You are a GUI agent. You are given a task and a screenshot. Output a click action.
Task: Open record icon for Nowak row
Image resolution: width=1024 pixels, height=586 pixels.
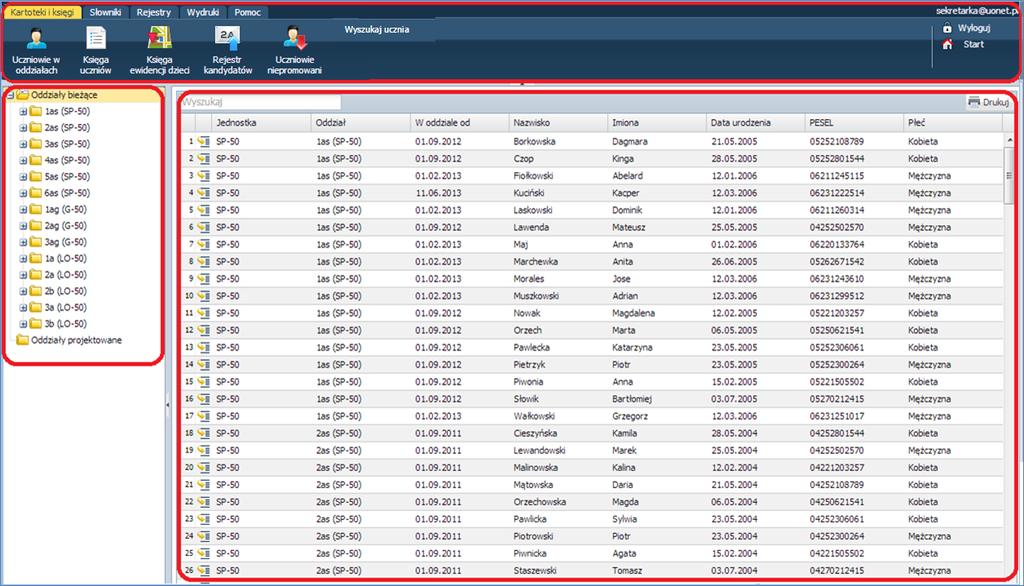[204, 313]
